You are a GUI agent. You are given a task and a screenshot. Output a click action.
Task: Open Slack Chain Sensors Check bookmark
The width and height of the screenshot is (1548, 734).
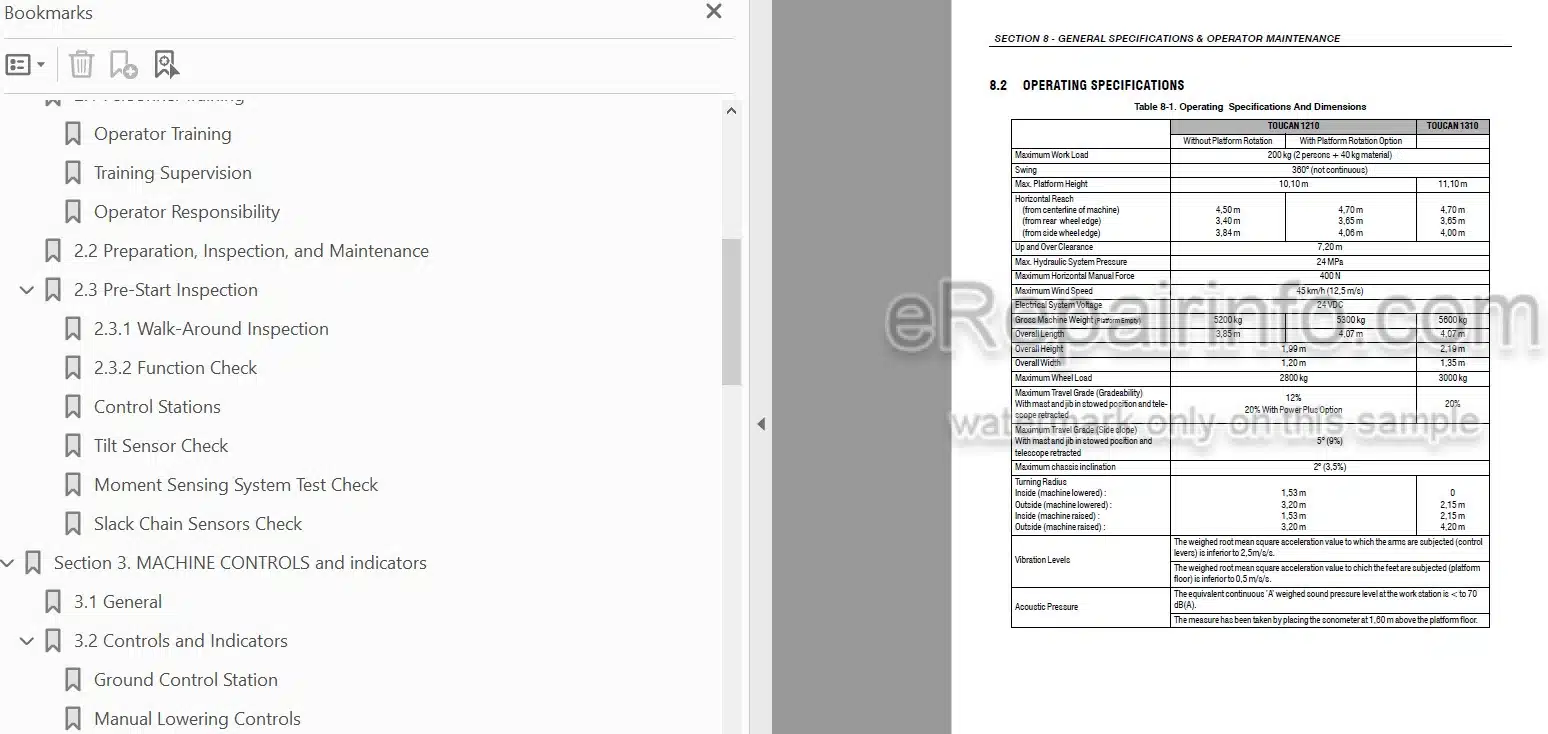198,524
